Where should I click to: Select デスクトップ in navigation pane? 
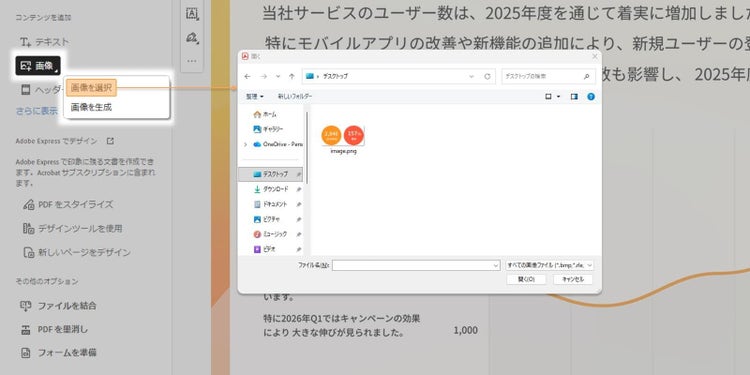(x=270, y=175)
